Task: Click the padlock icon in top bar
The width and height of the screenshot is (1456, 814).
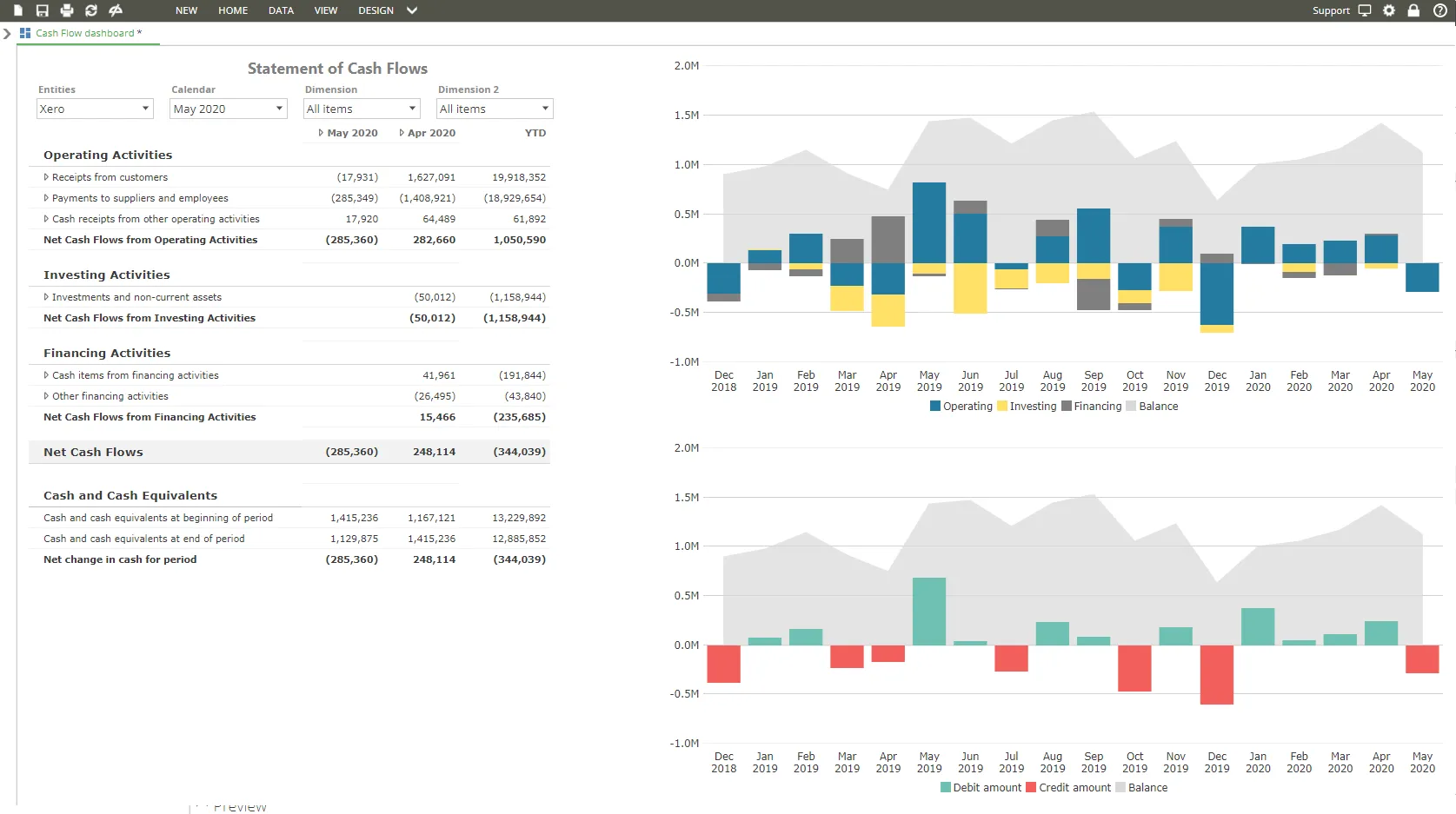Action: tap(1413, 10)
